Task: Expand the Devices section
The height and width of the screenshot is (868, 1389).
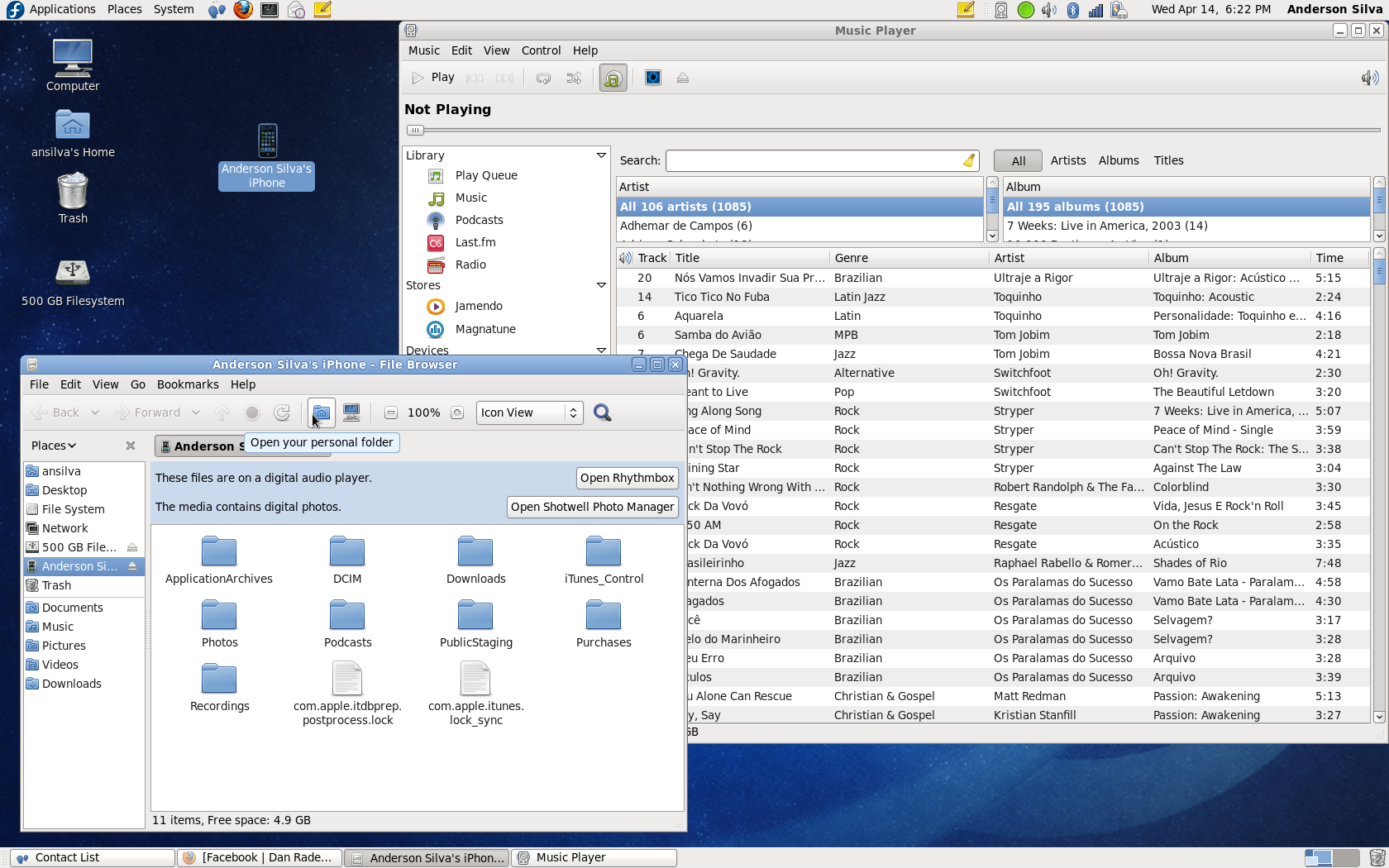Action: coord(601,350)
